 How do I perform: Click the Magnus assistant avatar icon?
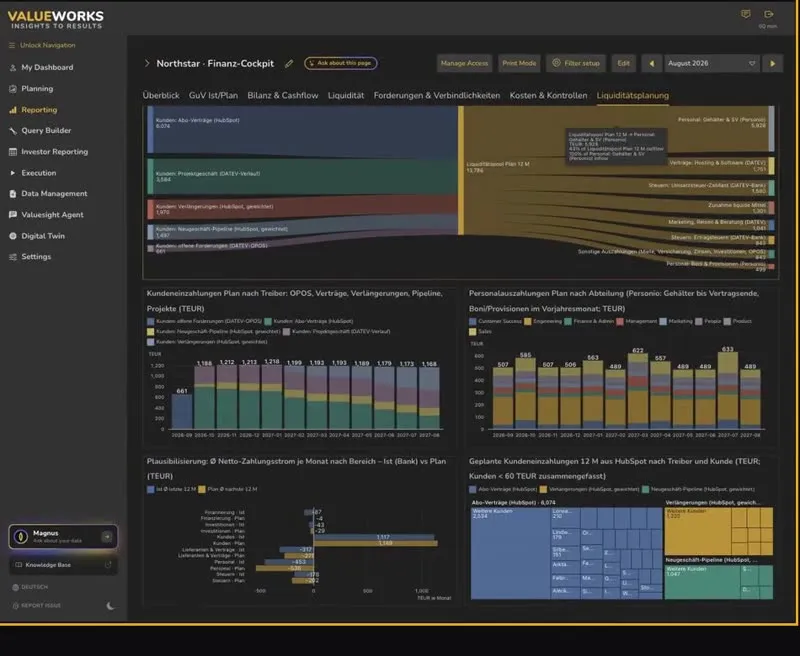point(20,537)
